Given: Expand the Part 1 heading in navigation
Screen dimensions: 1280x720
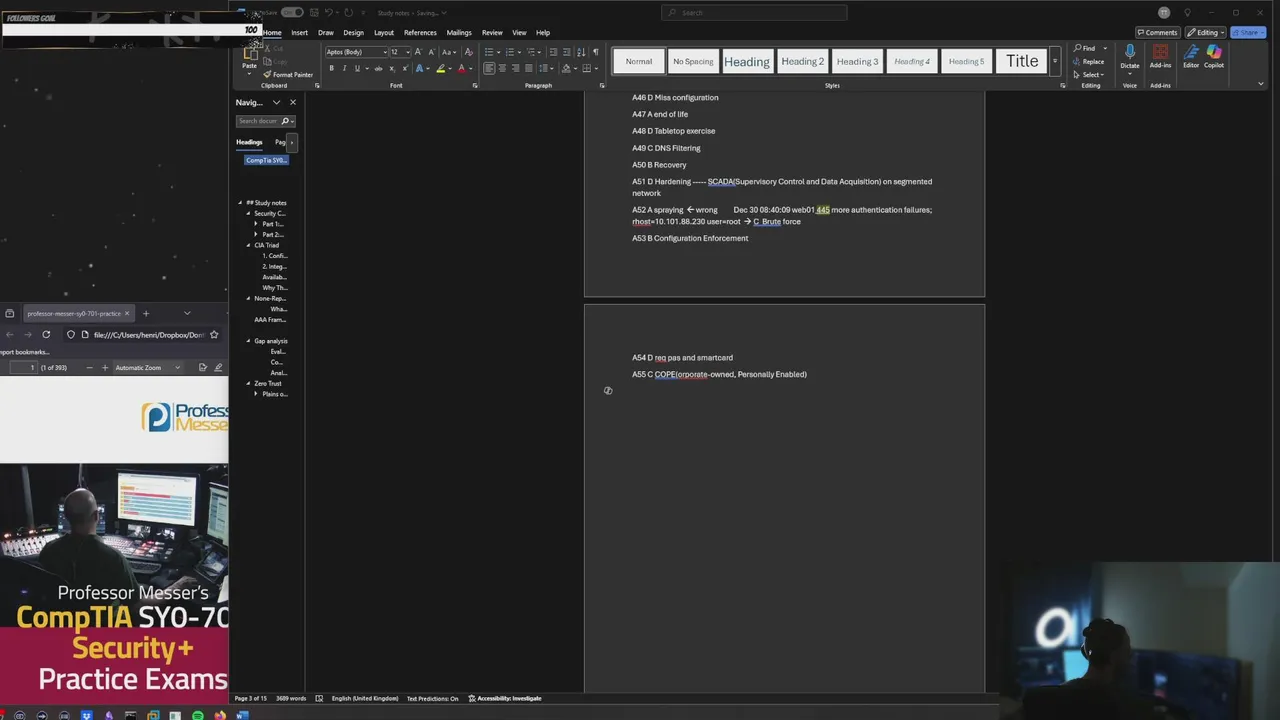Looking at the screenshot, I should coord(256,224).
